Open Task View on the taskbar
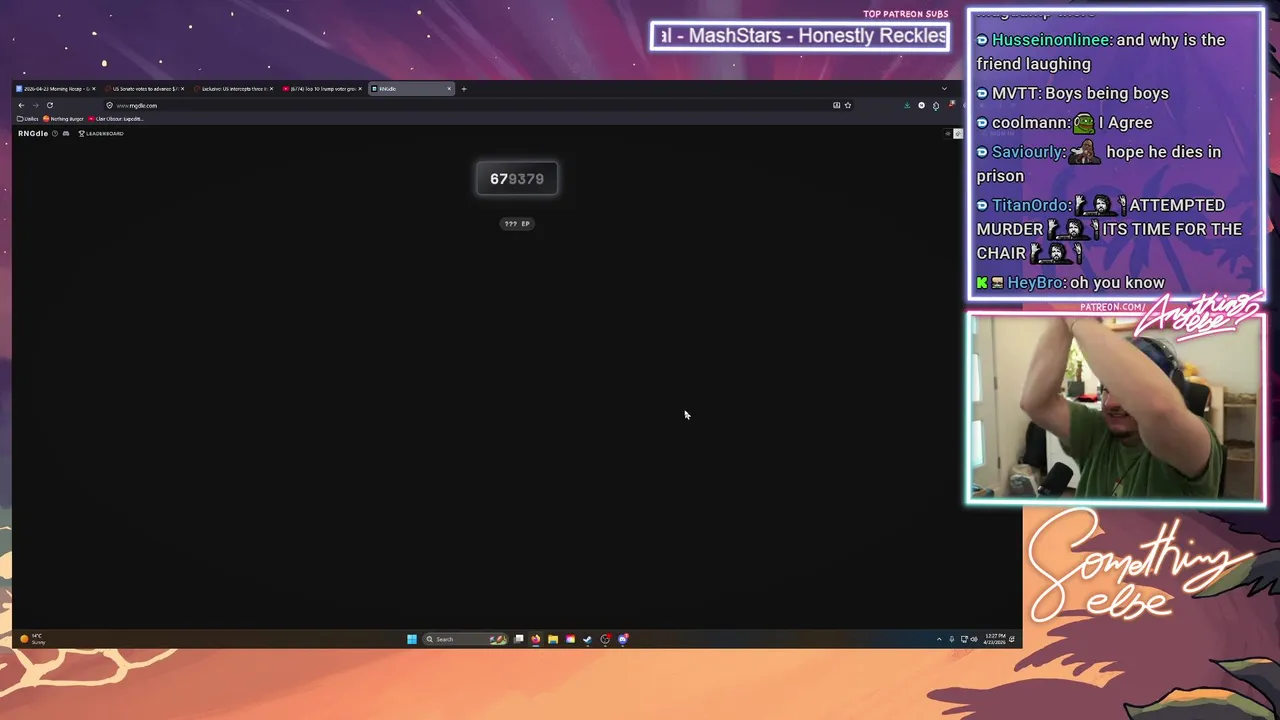This screenshot has height=720, width=1280. (519, 639)
